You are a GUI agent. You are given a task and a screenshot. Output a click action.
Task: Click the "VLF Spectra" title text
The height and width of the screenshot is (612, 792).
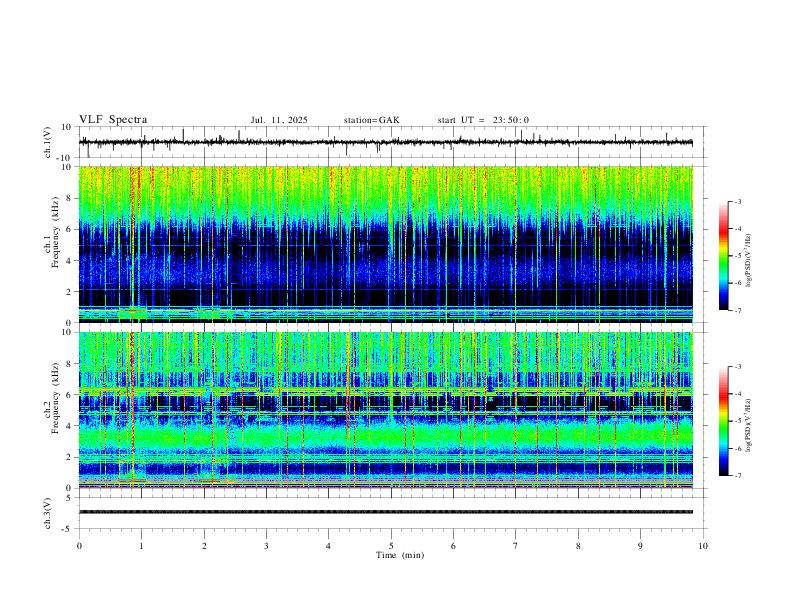coord(113,120)
